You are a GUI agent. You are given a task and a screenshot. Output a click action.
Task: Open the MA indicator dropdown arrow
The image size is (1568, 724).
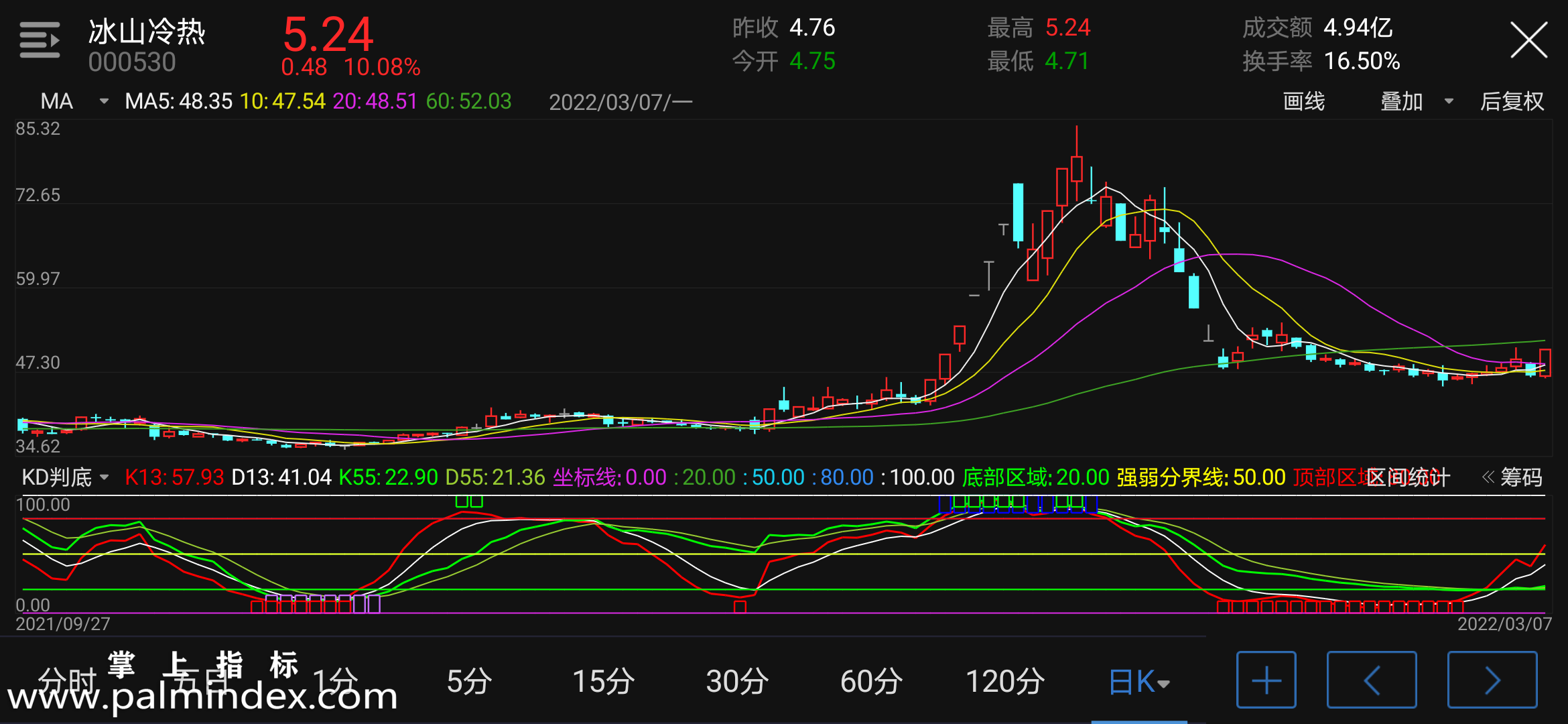coord(104,101)
